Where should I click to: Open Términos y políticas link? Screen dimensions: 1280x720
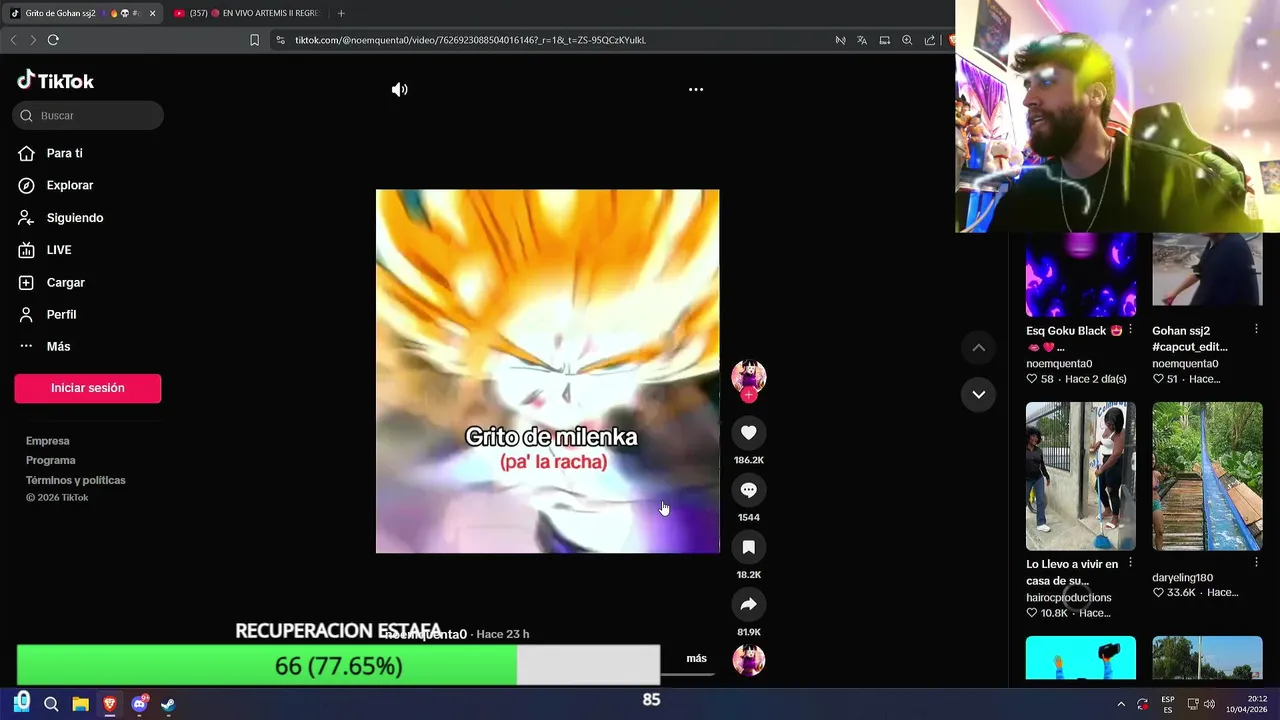pyautogui.click(x=76, y=480)
